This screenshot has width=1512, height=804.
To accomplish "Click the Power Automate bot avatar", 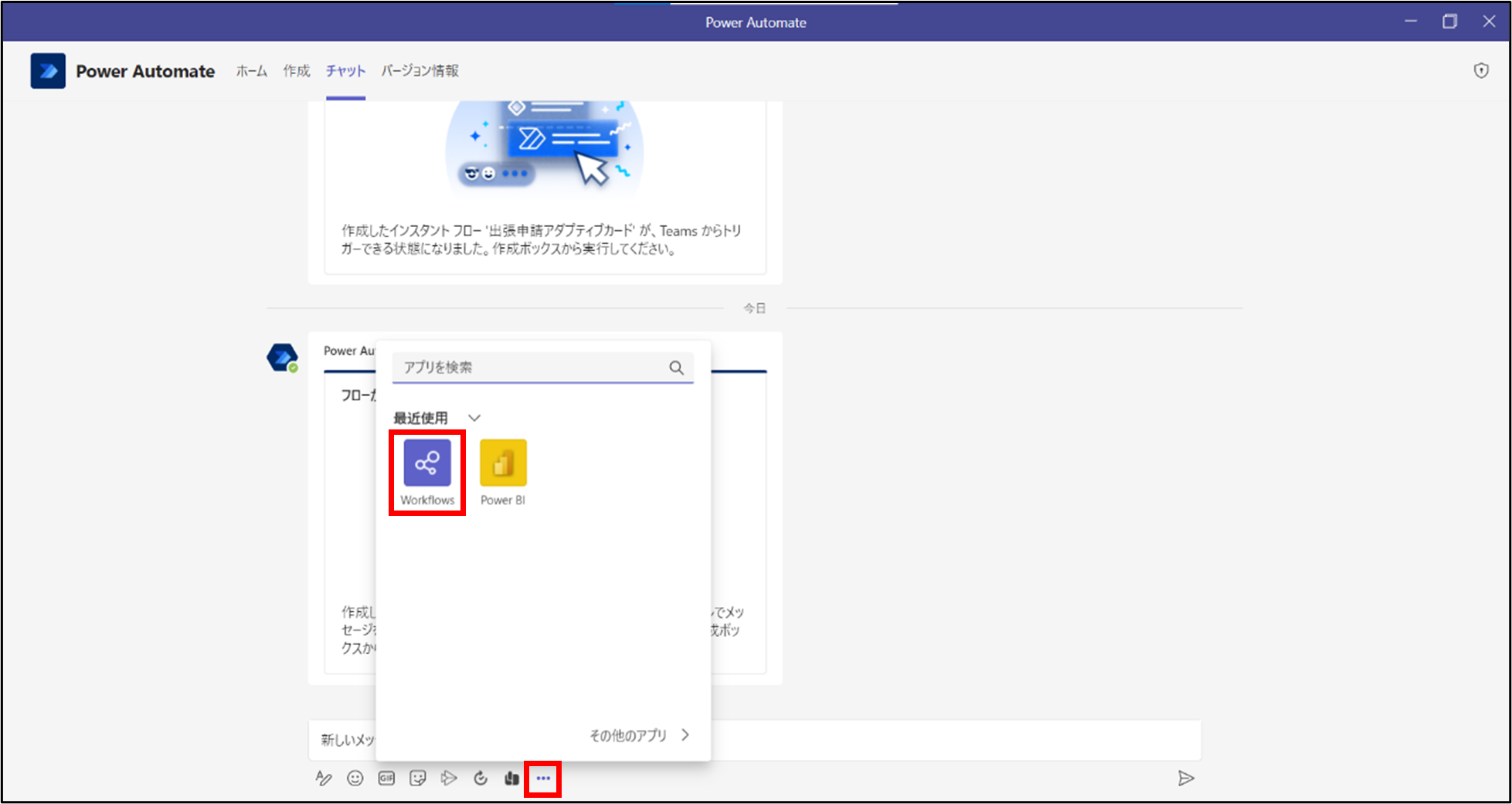I will click(x=282, y=358).
